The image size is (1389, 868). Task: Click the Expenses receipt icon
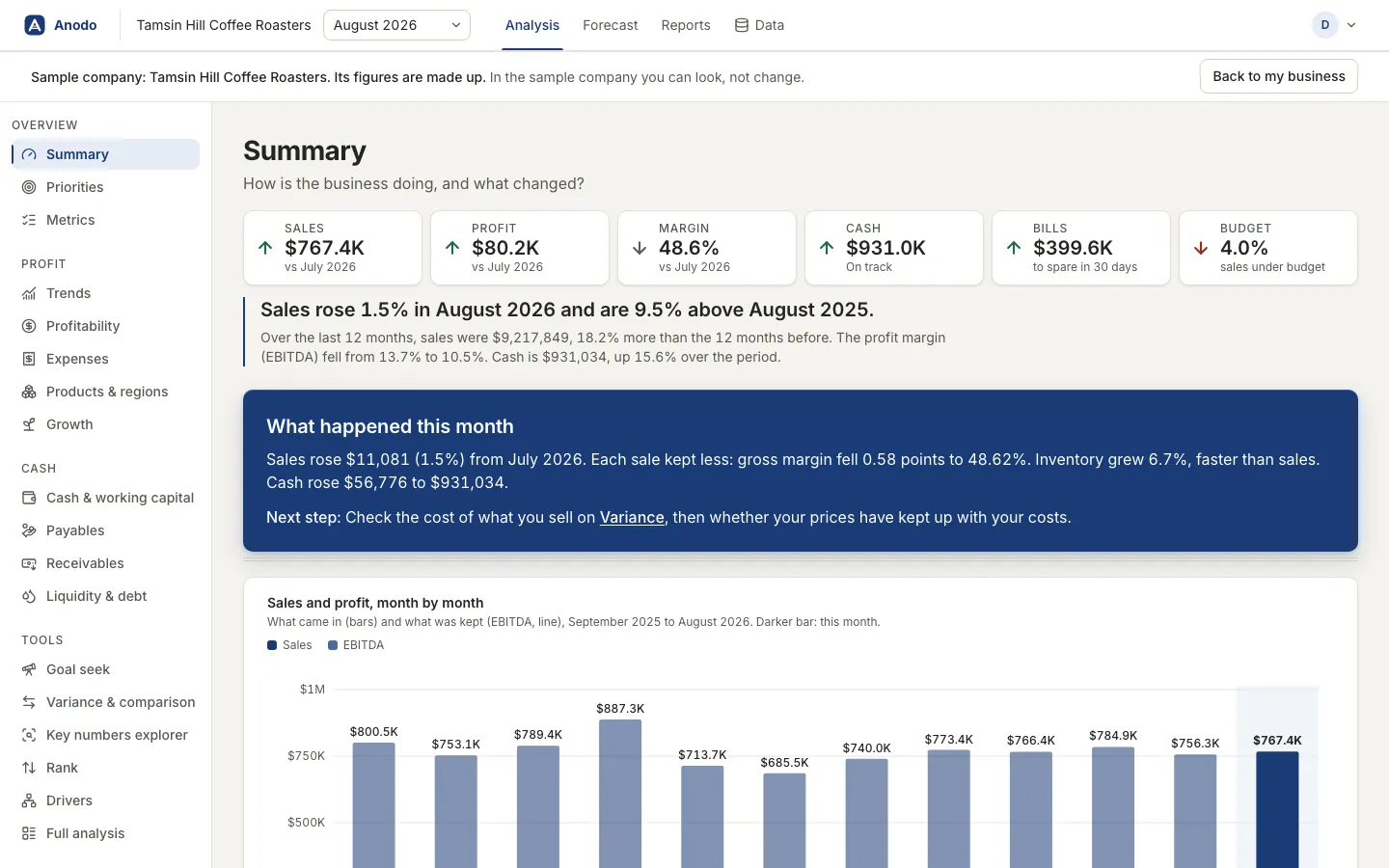29,359
